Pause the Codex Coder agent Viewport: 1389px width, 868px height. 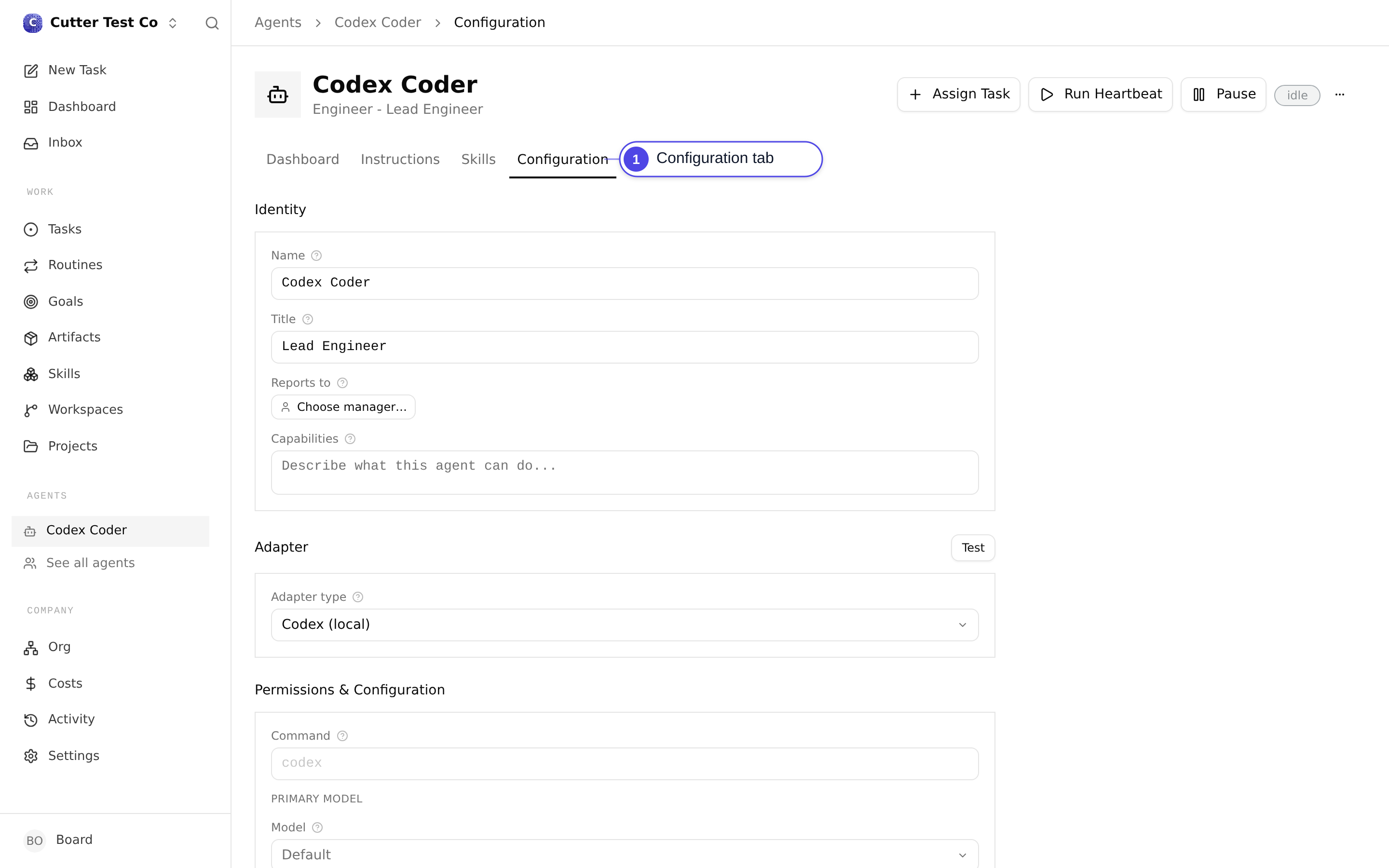point(1223,94)
